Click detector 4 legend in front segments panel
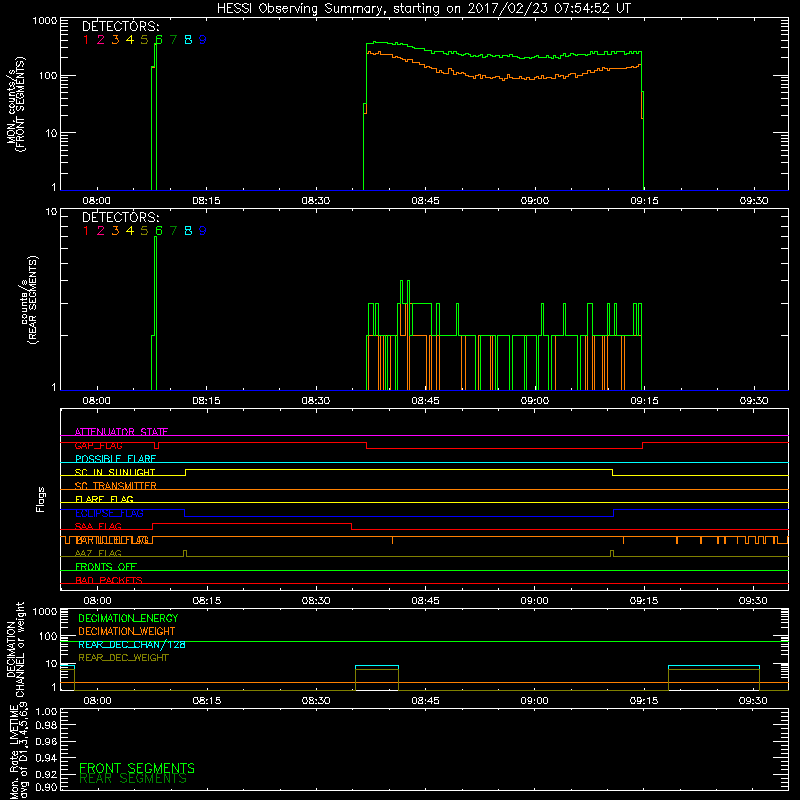Image resolution: width=800 pixels, height=800 pixels. click(130, 40)
